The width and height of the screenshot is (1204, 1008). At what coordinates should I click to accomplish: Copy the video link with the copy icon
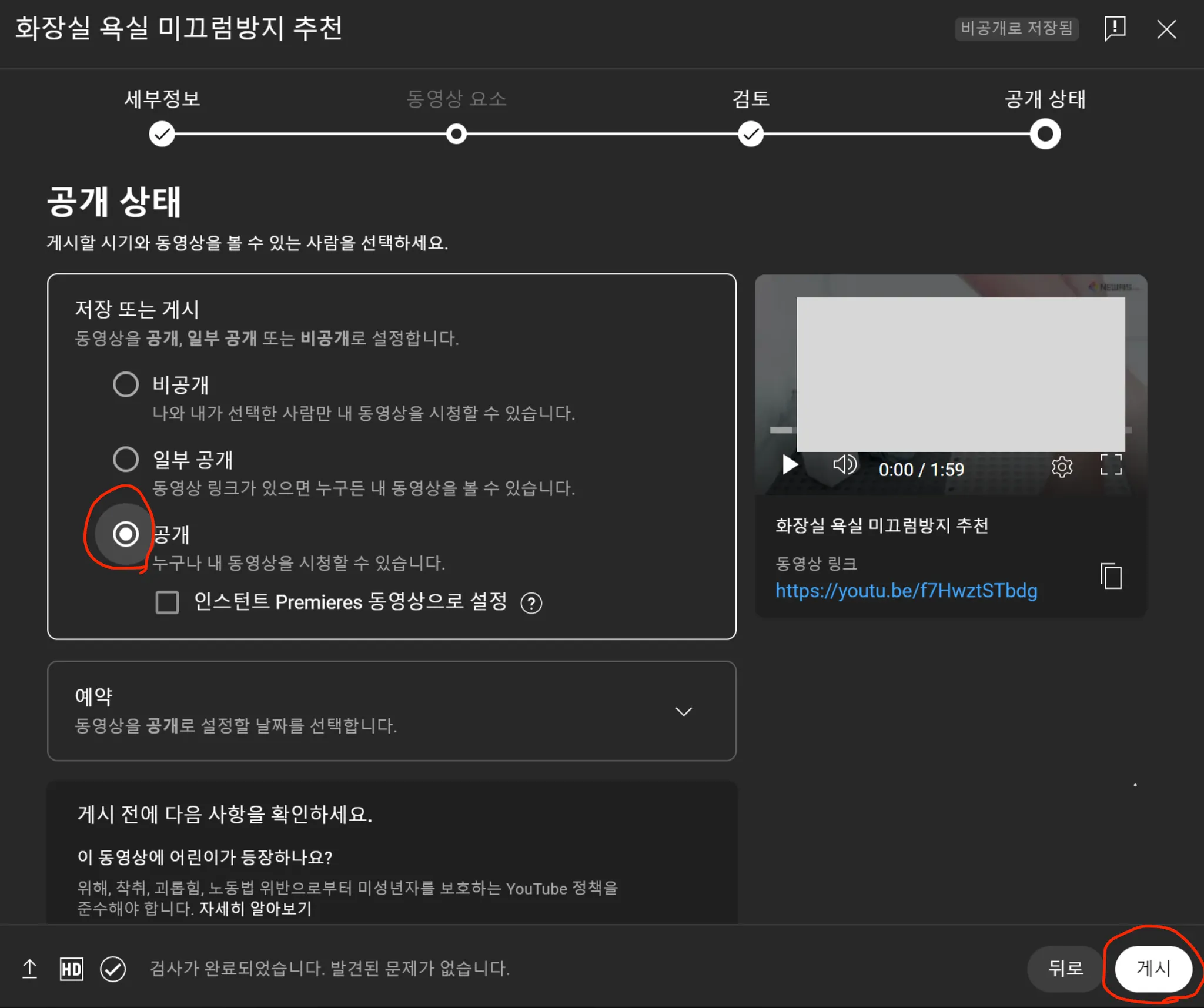1111,576
